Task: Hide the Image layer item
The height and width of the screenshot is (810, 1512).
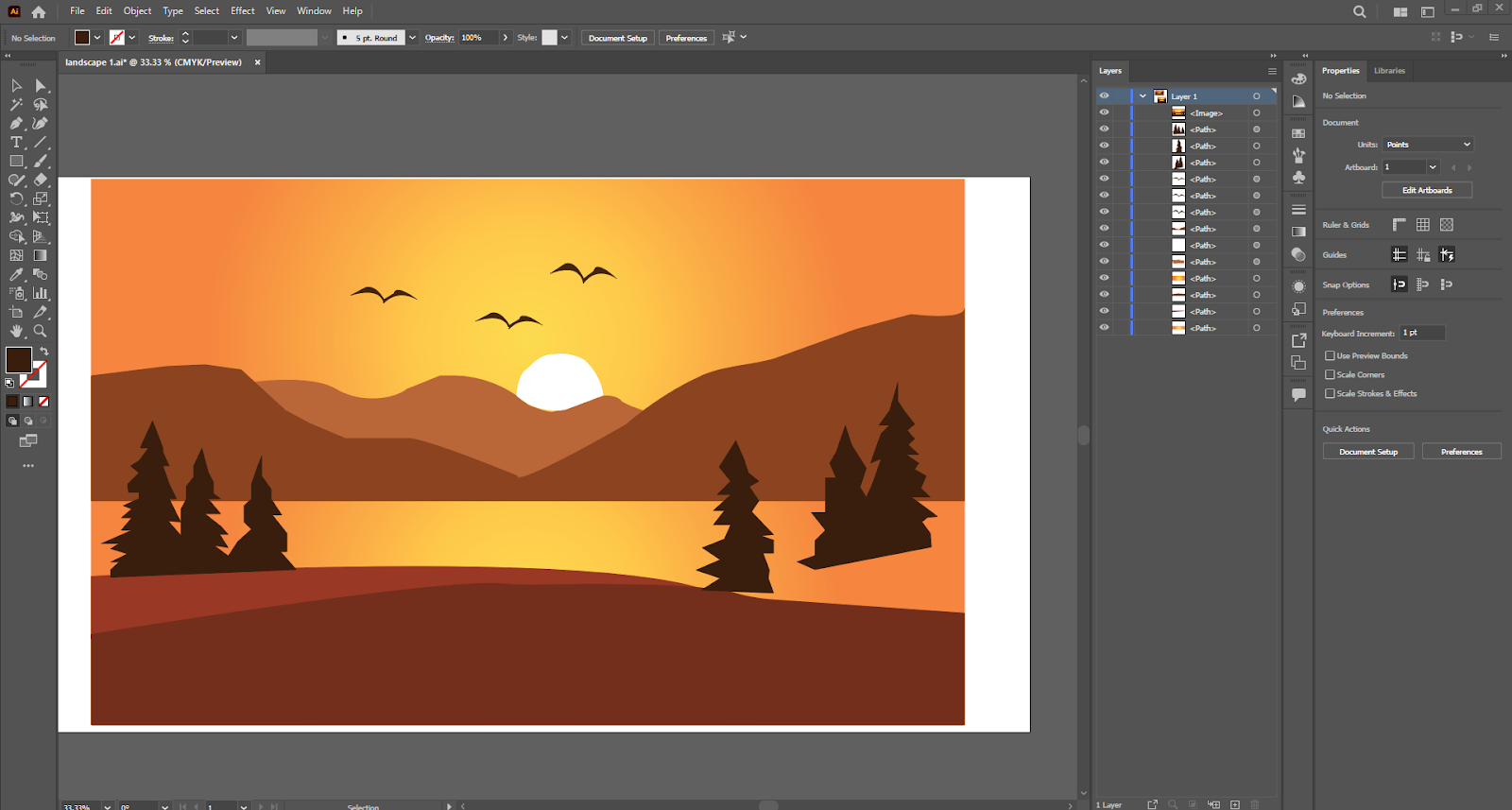Action: pos(1104,112)
